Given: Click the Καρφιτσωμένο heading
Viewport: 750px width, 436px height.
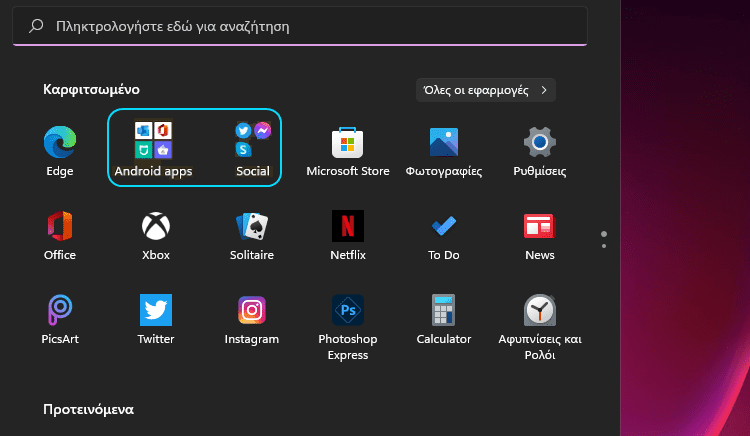Looking at the screenshot, I should pyautogui.click(x=91, y=89).
